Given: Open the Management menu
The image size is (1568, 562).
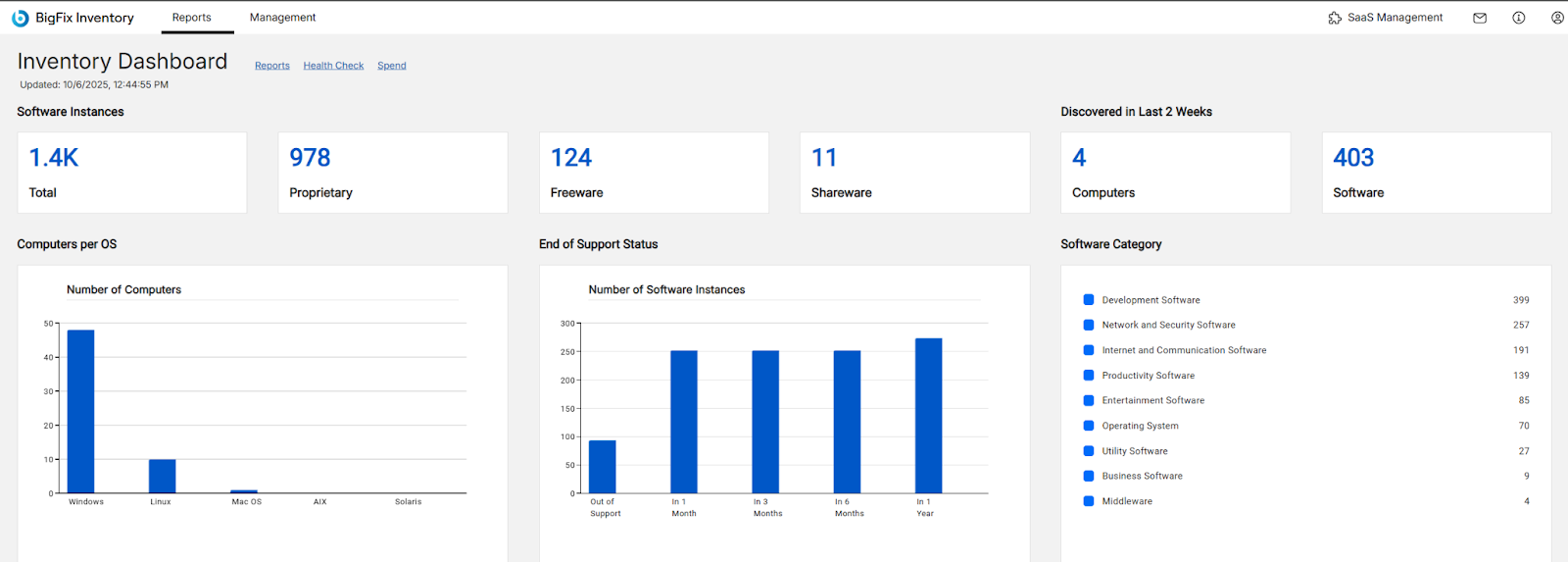Looking at the screenshot, I should pos(282,18).
